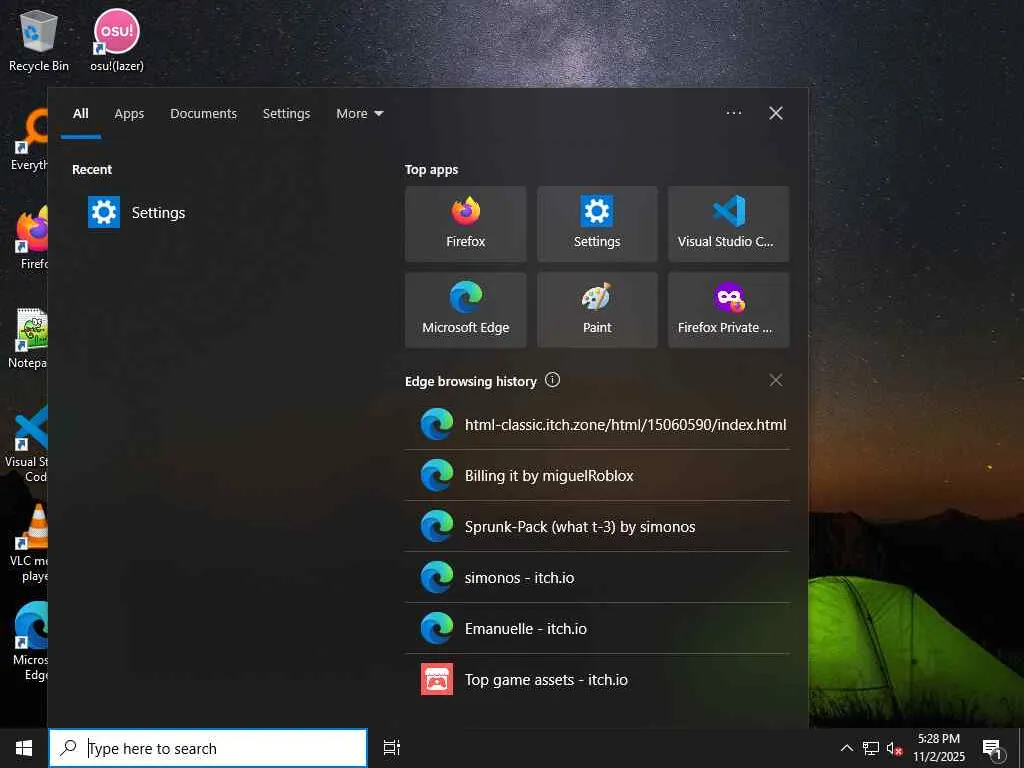1024x768 pixels.
Task: Open the taskbar clock and date
Action: coord(939,748)
